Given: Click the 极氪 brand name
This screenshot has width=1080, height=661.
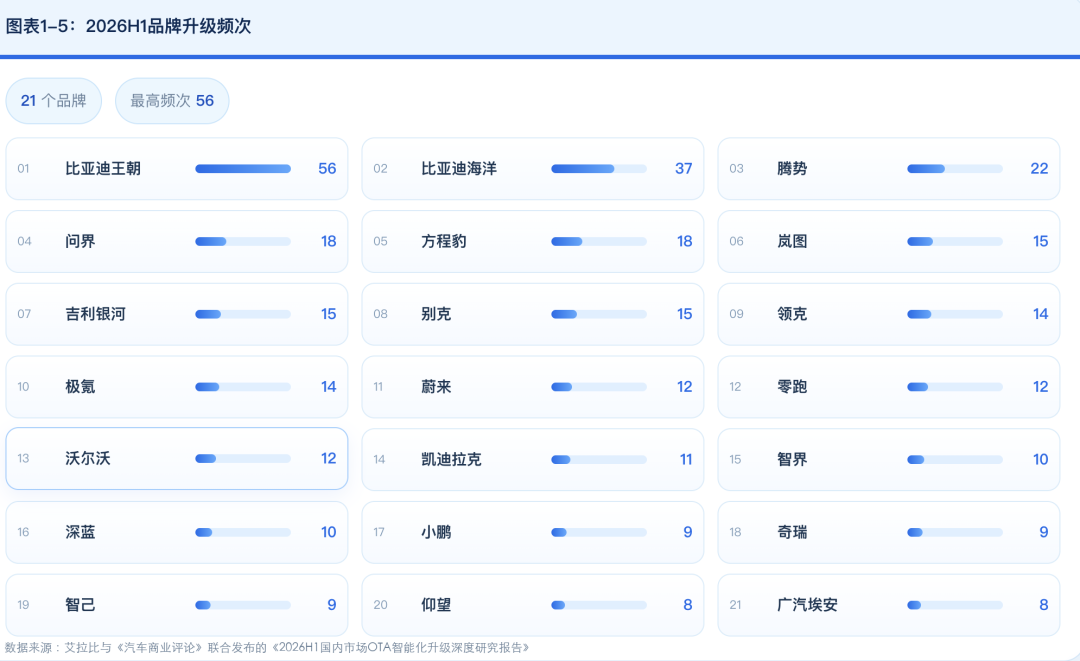Looking at the screenshot, I should 80,386.
